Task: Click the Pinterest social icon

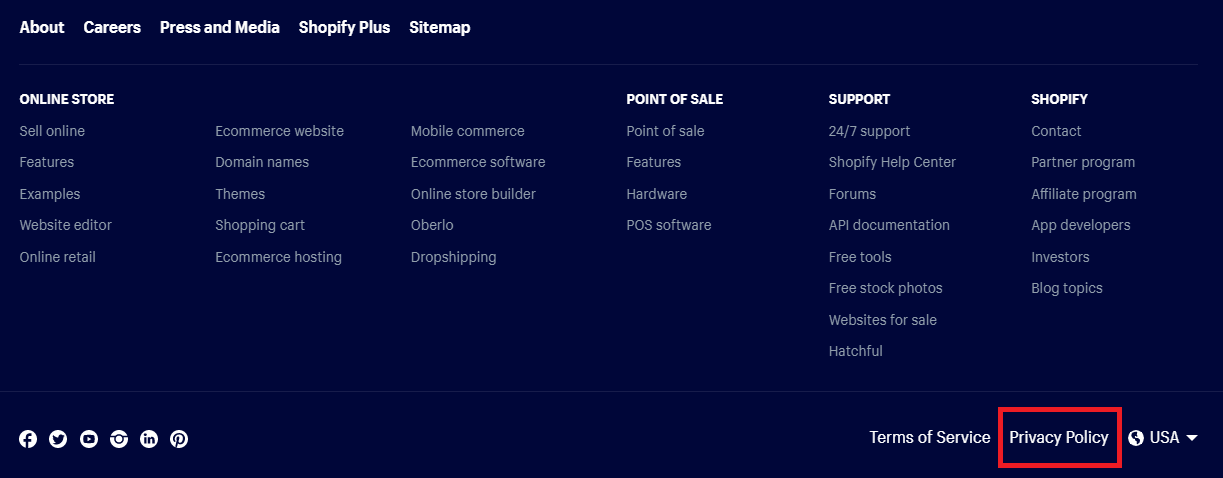Action: [x=179, y=439]
